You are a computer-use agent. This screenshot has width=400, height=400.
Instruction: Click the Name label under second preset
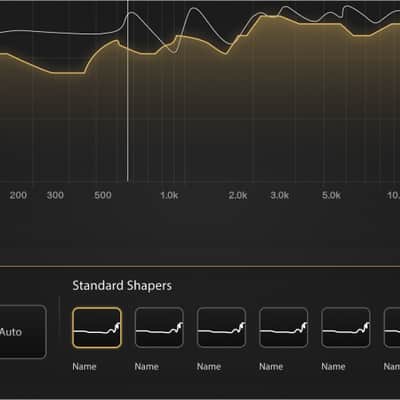click(x=147, y=367)
